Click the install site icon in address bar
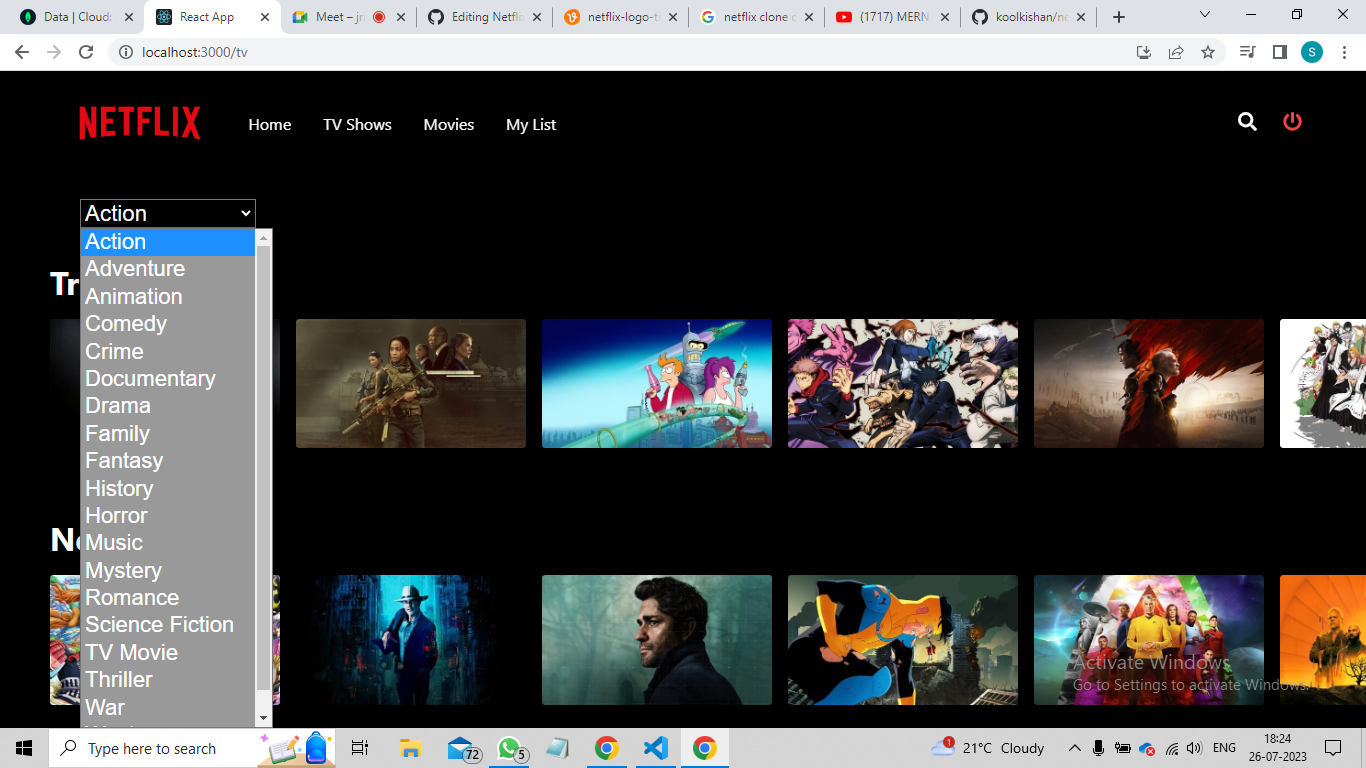The image size is (1366, 768). [1143, 51]
